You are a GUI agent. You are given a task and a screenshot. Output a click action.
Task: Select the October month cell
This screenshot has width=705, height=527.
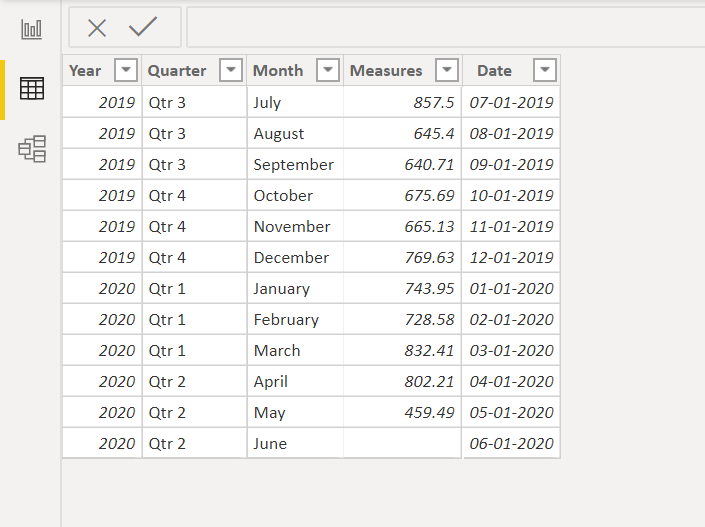pyautogui.click(x=295, y=196)
